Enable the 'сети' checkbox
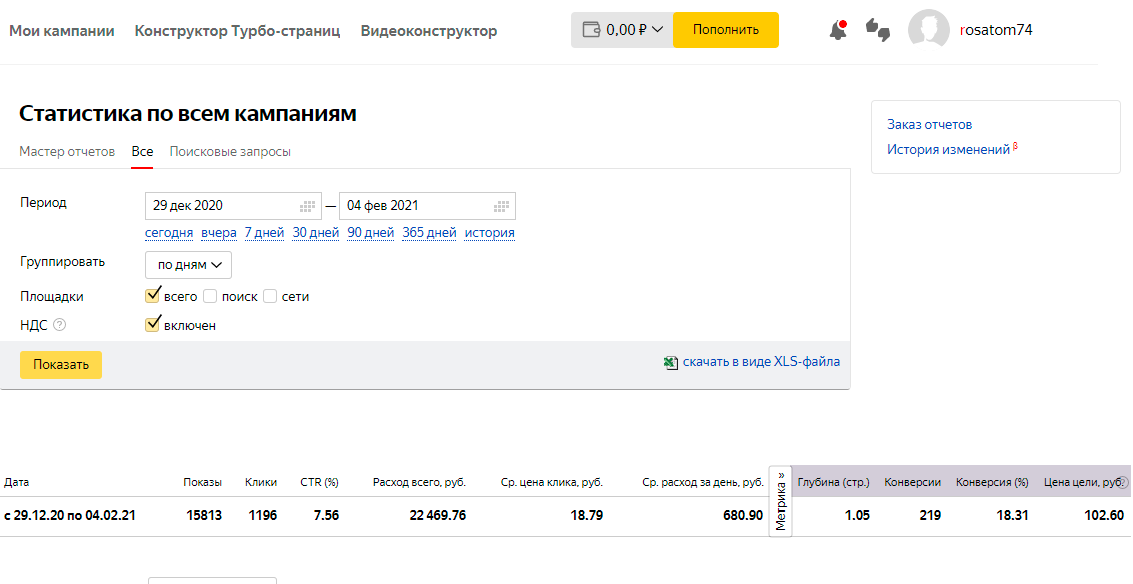This screenshot has width=1133, height=584. 270,296
